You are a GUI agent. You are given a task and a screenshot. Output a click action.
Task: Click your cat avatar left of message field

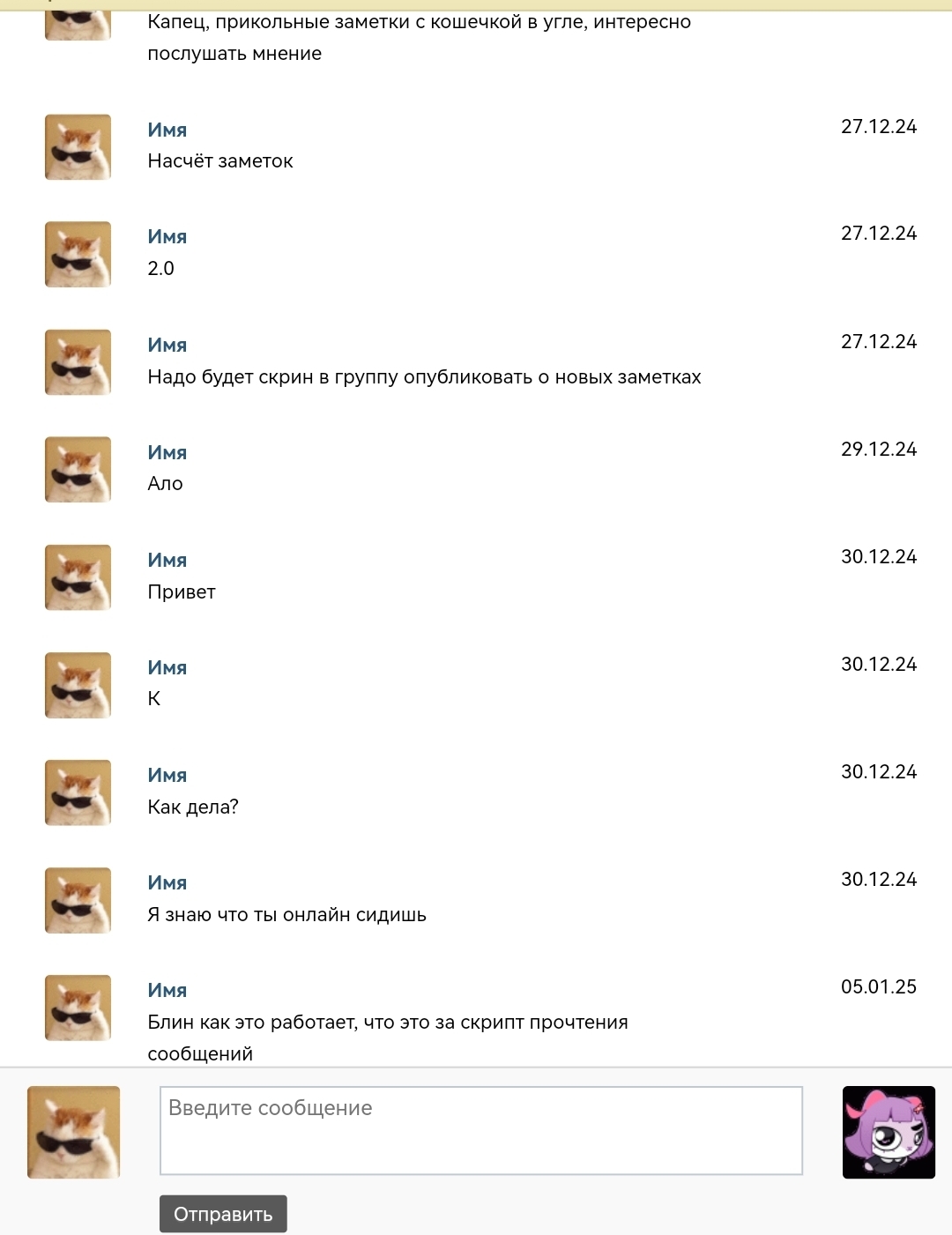click(74, 1132)
